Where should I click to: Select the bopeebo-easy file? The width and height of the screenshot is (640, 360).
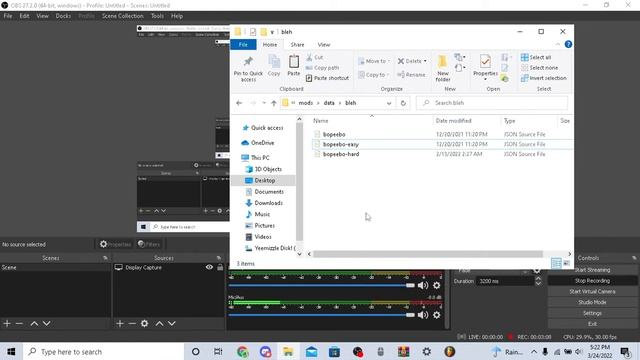[x=340, y=144]
